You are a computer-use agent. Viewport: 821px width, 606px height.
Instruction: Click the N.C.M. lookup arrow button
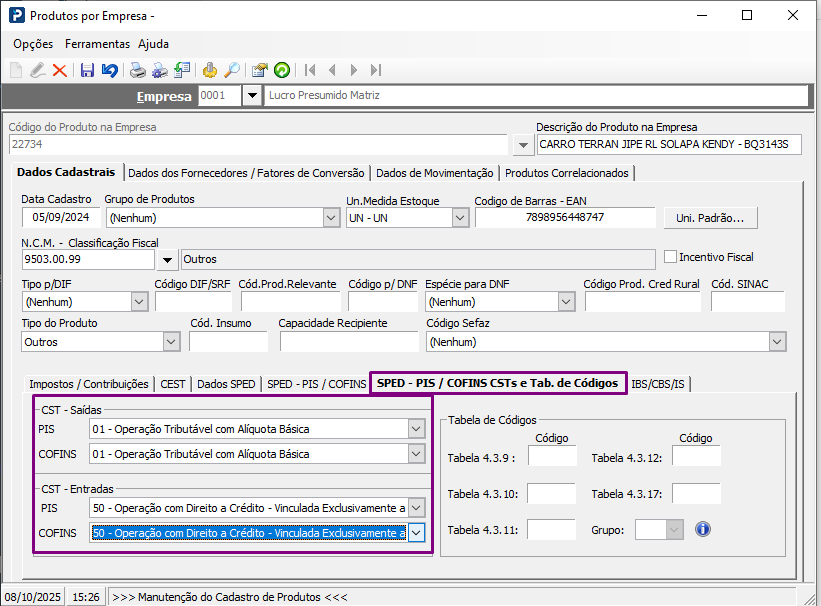(x=168, y=260)
